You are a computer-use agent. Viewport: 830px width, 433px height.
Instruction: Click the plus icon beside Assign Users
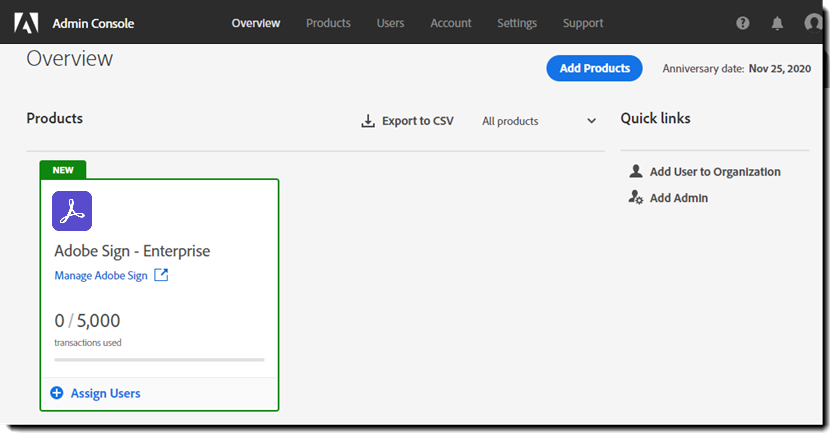(x=56, y=393)
